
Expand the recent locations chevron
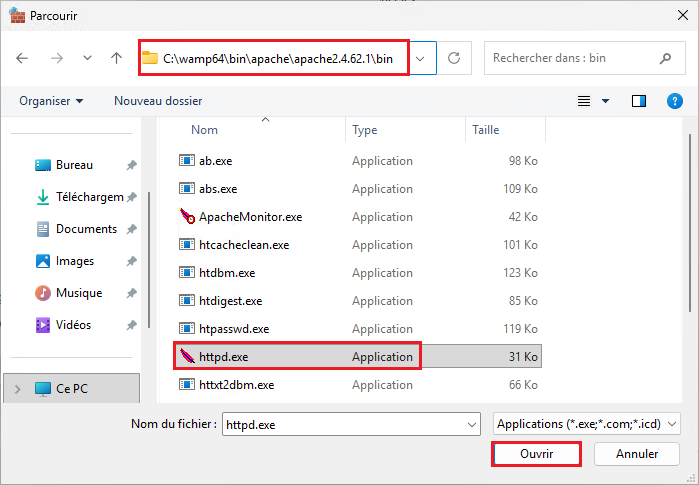pos(87,59)
